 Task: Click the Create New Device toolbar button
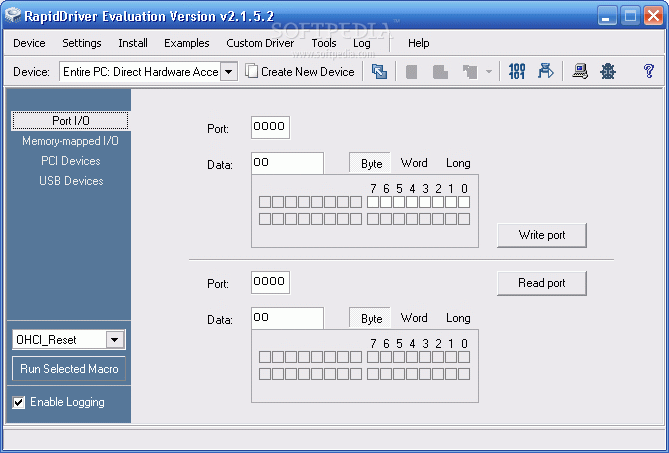click(x=300, y=72)
